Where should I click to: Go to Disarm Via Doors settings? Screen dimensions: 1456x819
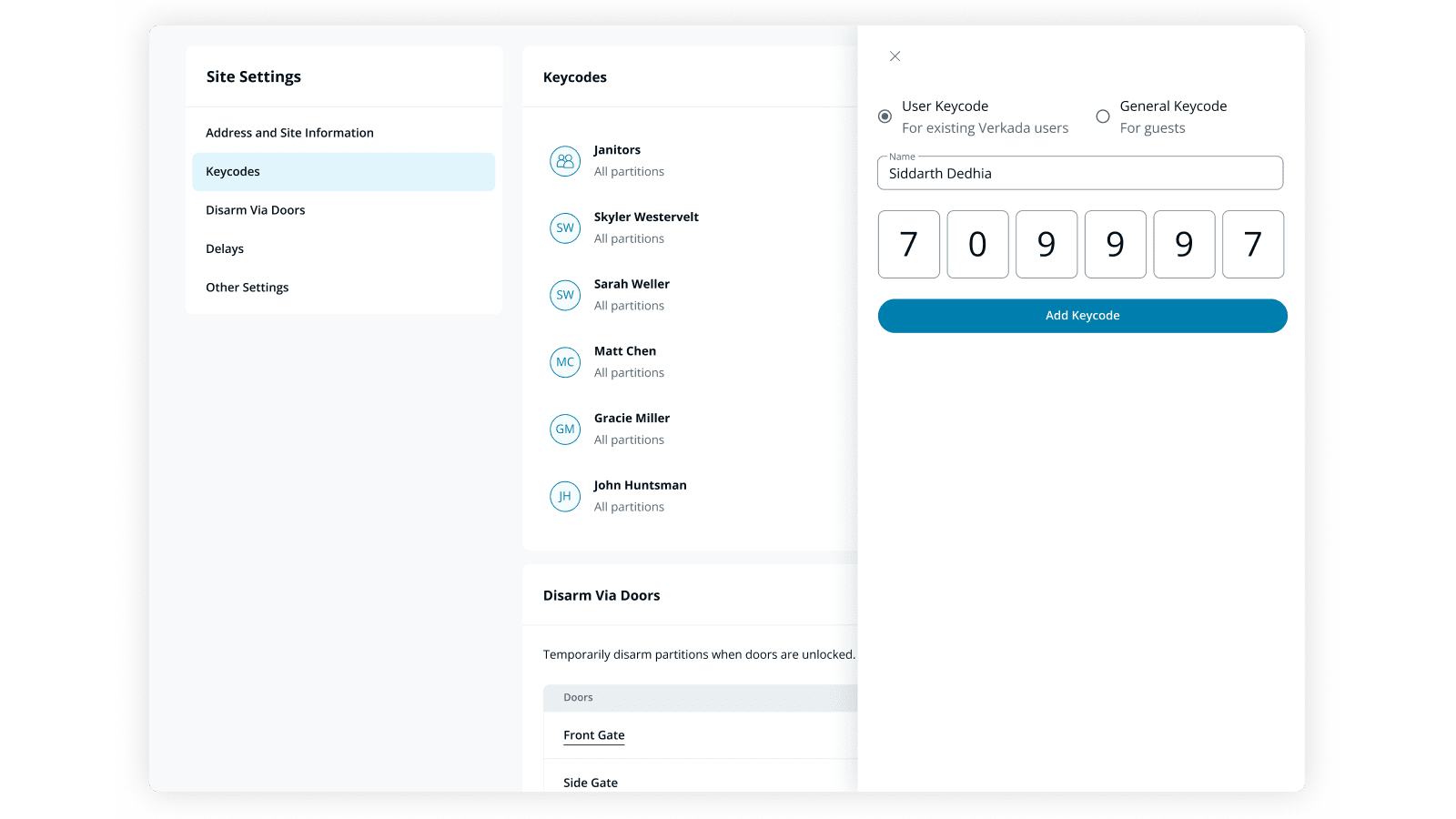[256, 210]
